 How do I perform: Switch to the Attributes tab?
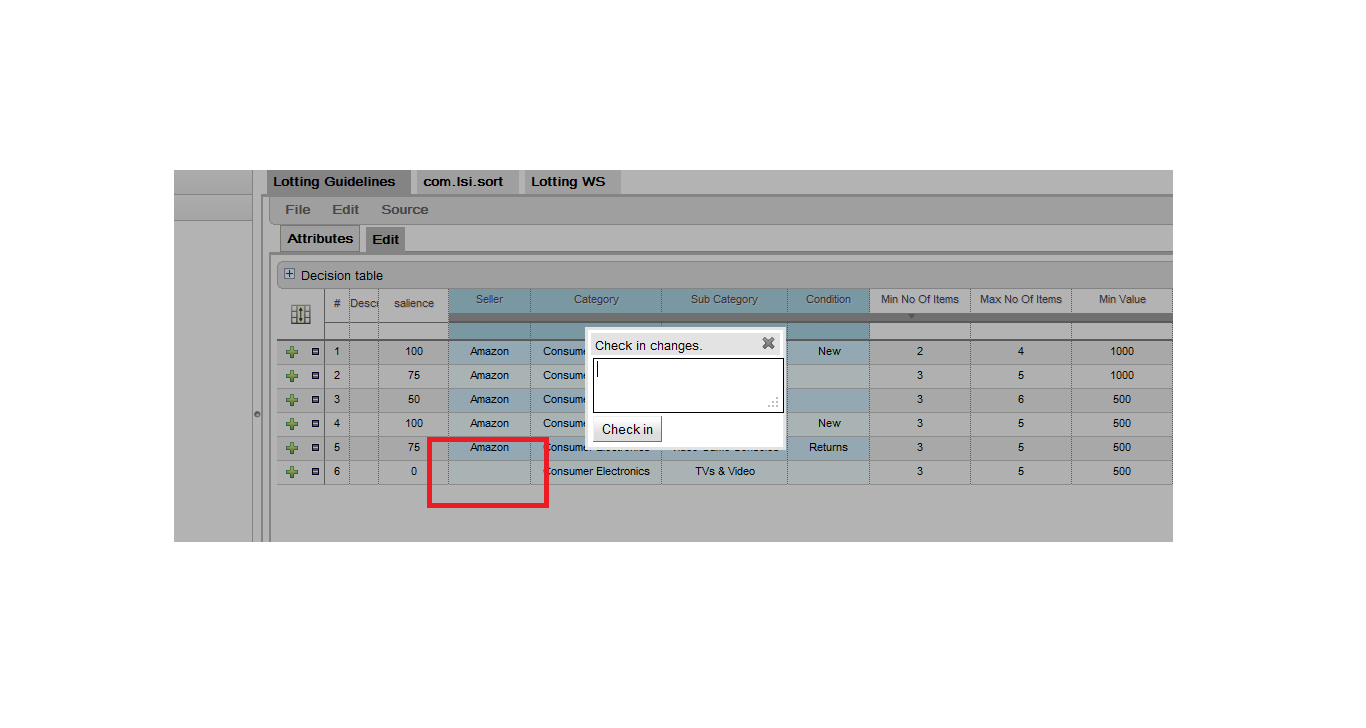(x=320, y=239)
